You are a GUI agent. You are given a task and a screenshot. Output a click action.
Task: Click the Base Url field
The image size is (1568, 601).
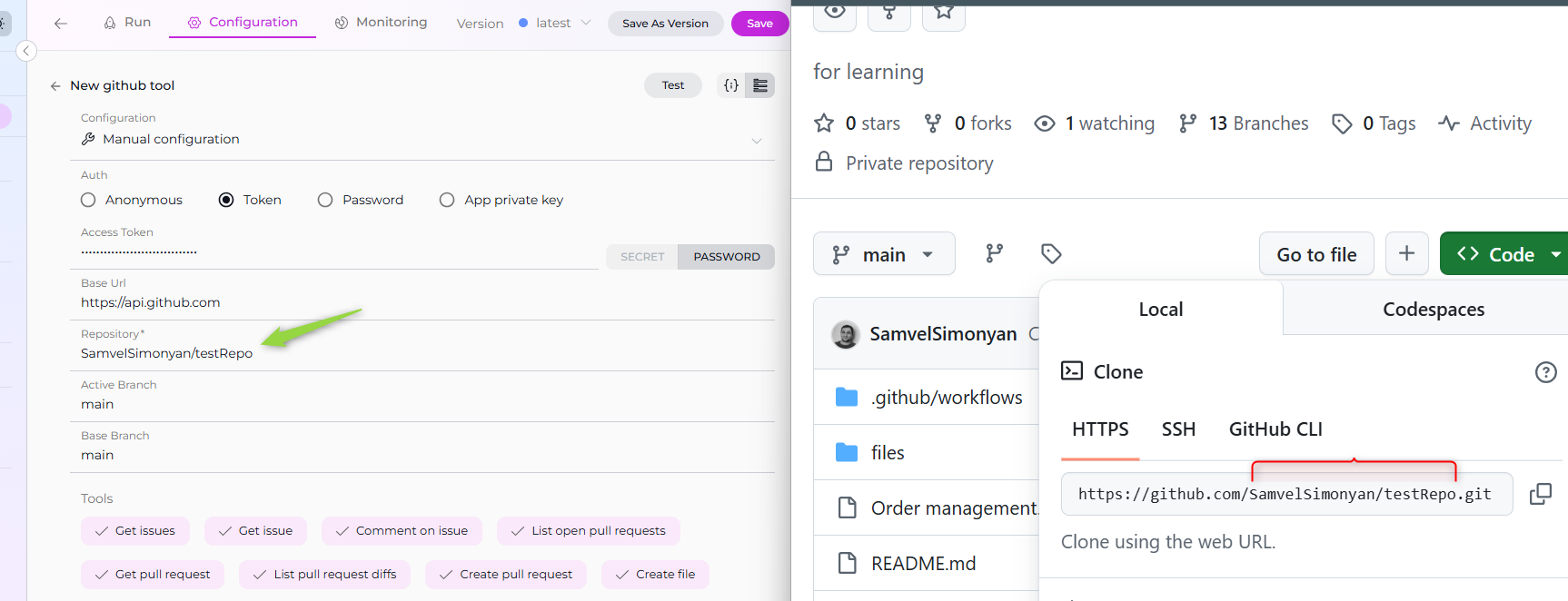tap(422, 302)
